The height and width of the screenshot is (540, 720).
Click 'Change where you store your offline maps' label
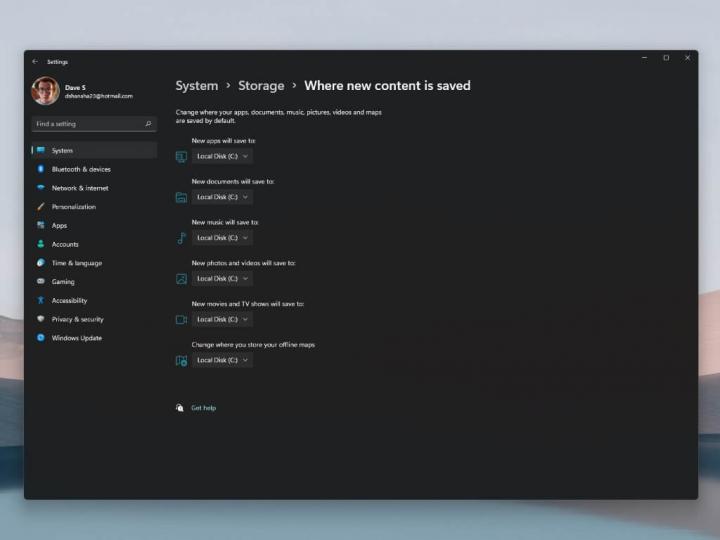click(x=253, y=345)
